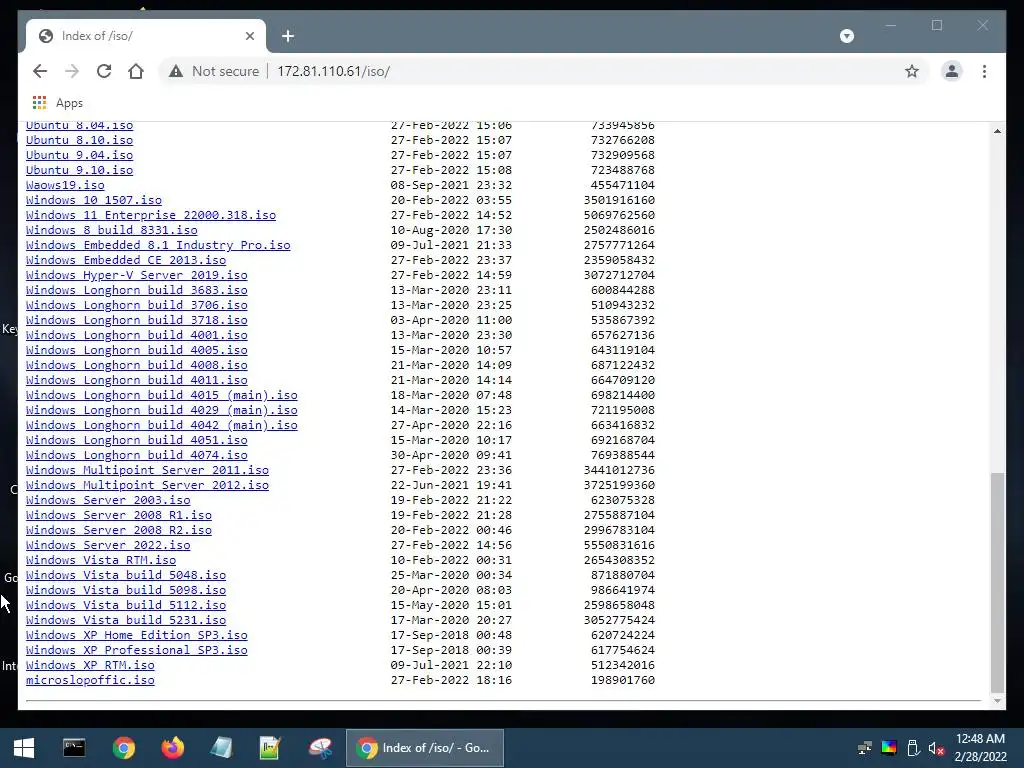Viewport: 1024px width, 768px height.
Task: Launch Command Prompt from the taskbar
Action: tap(74, 748)
